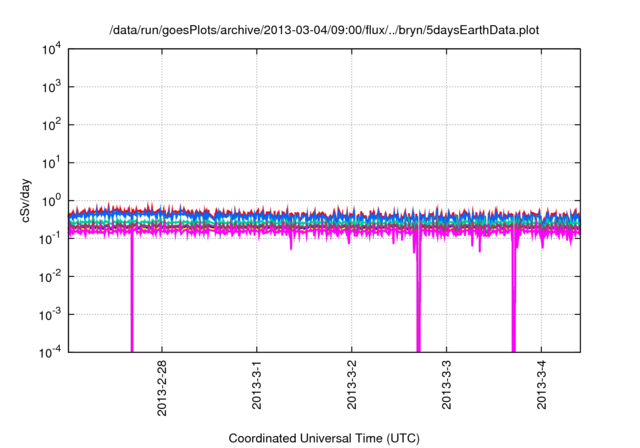Click the plot file path title
The image size is (640, 448).
point(324,30)
